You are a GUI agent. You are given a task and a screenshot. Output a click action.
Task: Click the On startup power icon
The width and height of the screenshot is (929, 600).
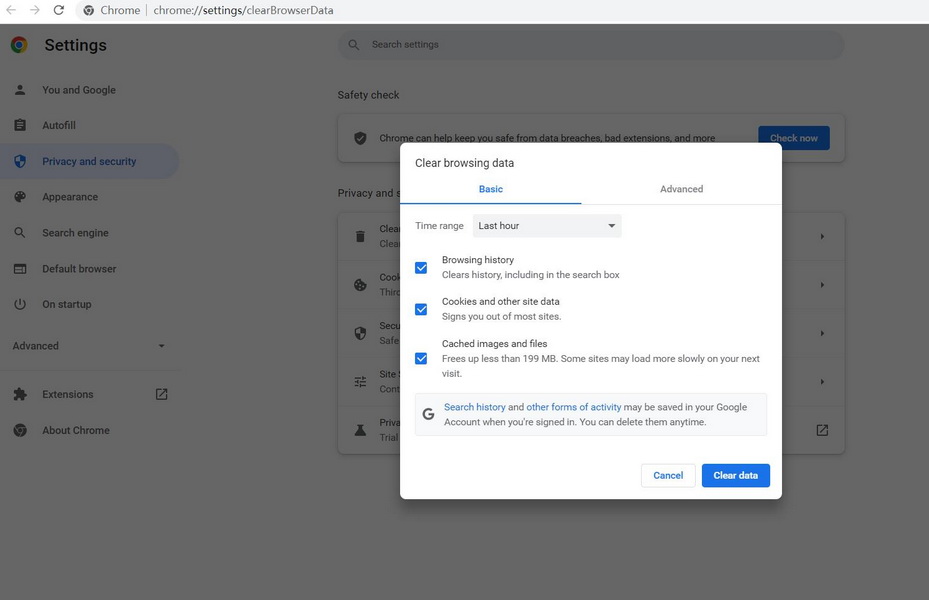pos(20,304)
